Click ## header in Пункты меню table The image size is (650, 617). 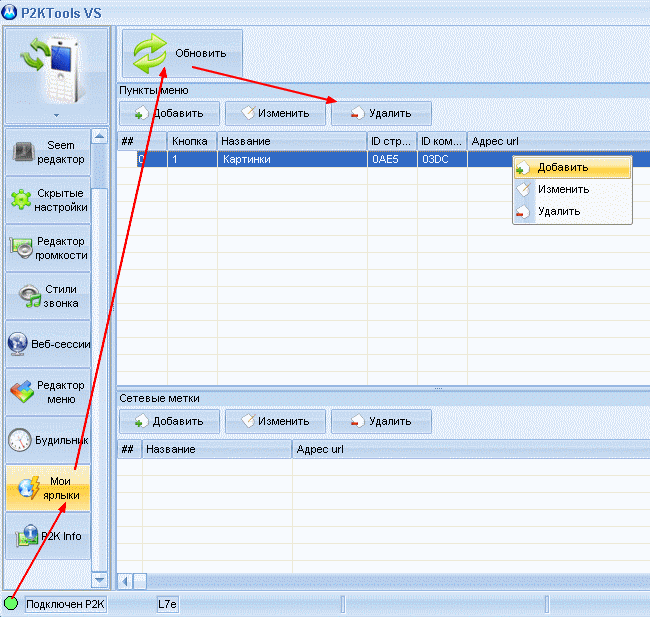point(142,141)
